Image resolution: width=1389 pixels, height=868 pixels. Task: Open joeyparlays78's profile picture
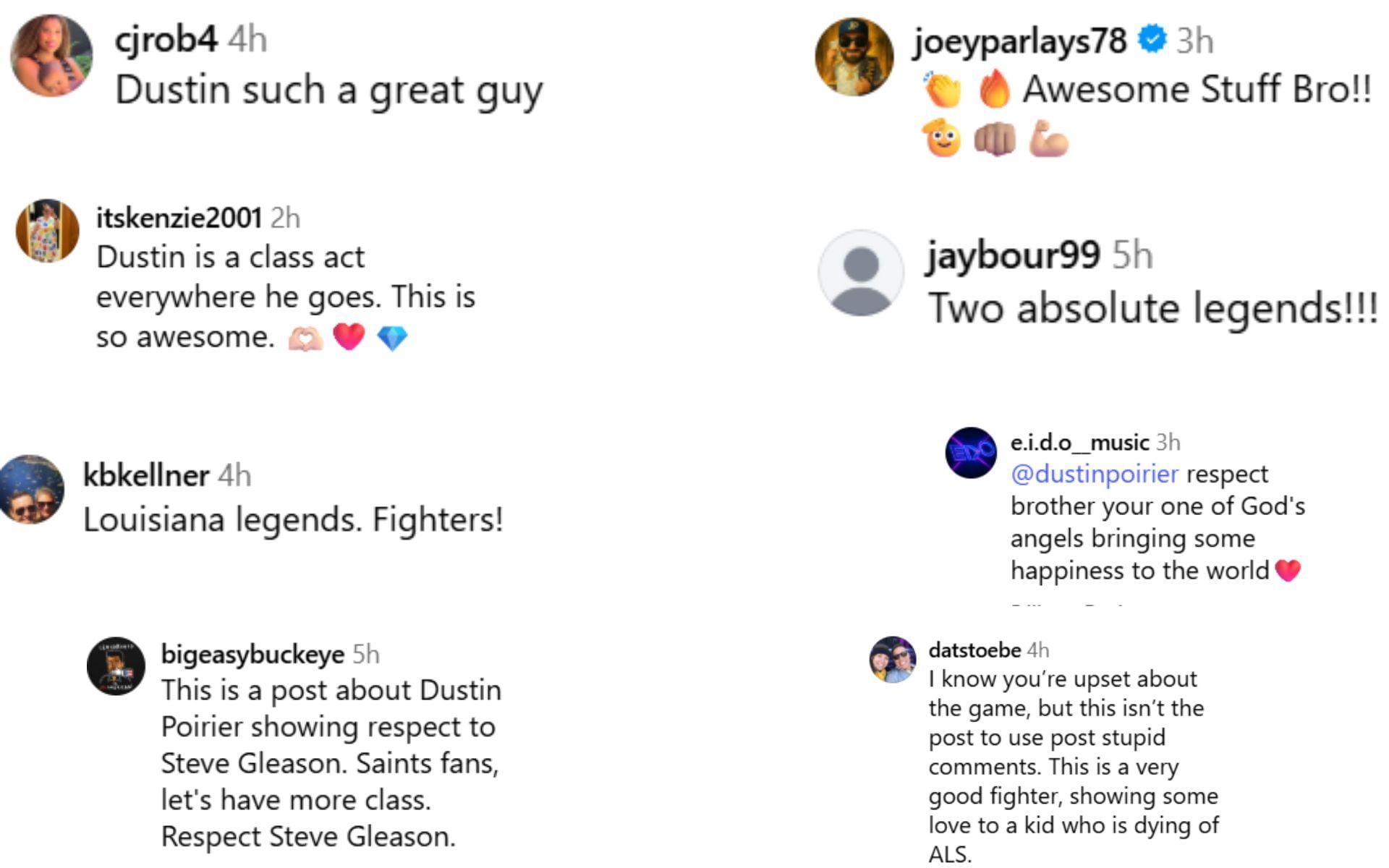(x=854, y=56)
